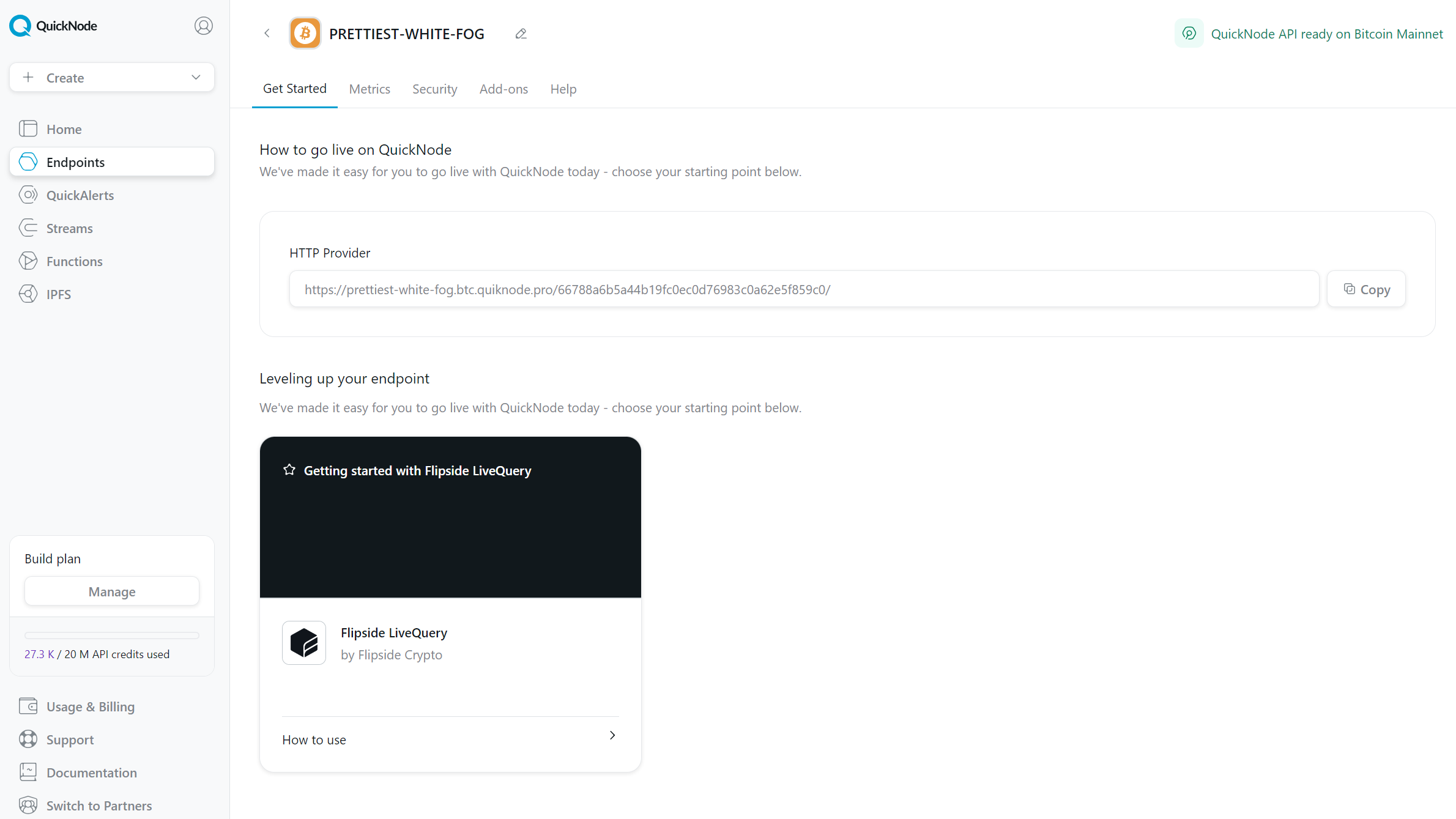Click the Create dropdown arrow

tap(197, 77)
